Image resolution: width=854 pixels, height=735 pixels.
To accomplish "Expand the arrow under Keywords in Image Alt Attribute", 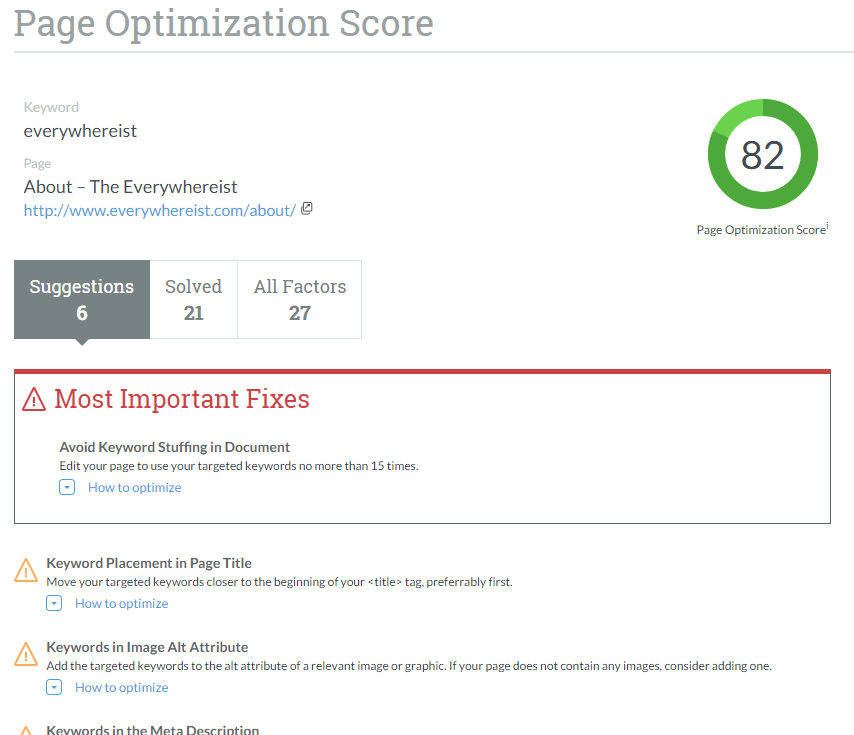I will 54,687.
